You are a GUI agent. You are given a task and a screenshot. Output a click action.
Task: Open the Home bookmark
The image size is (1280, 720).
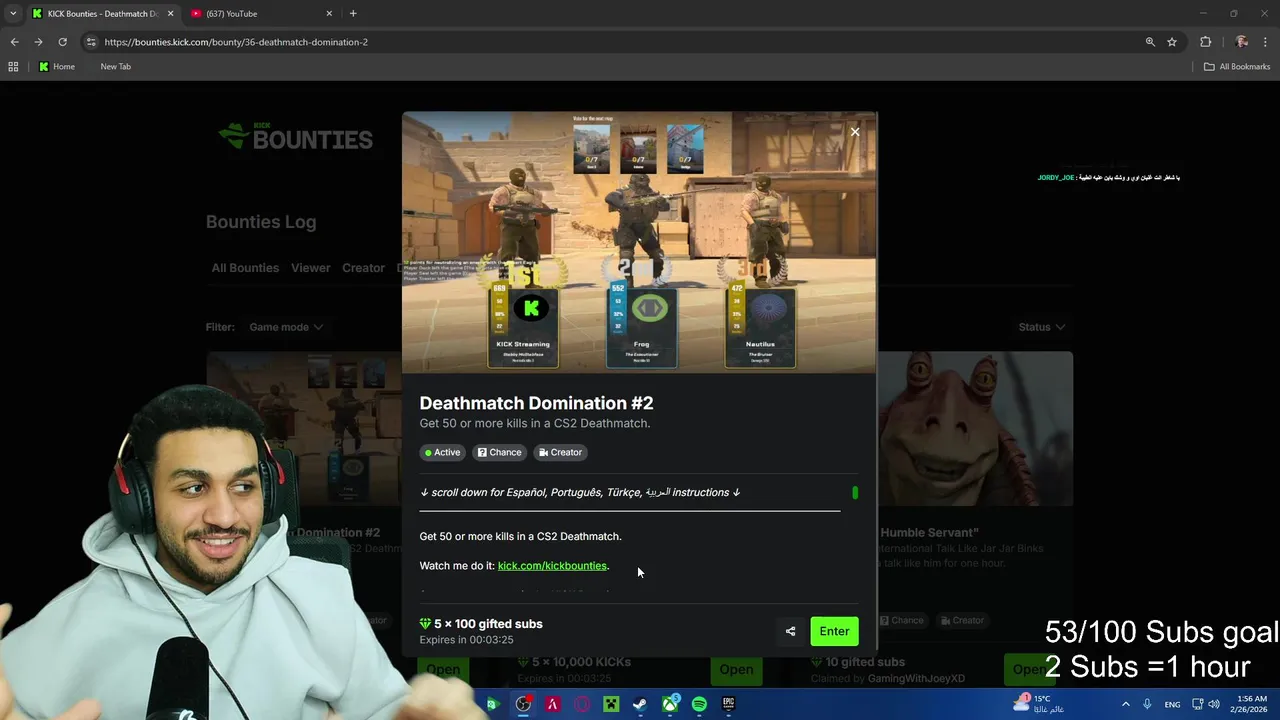tap(57, 67)
